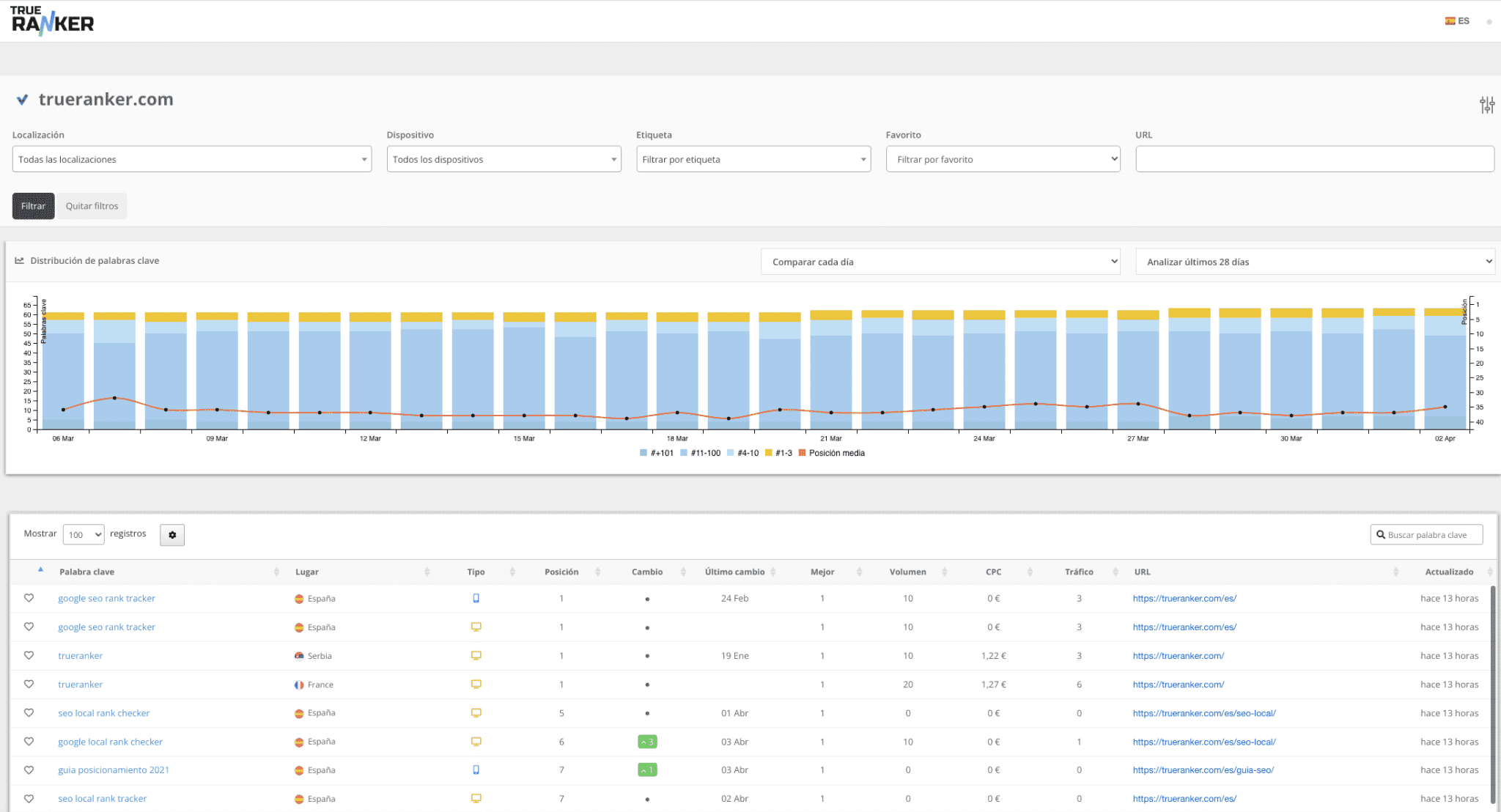Open the https://trueranker.com/es/guia-seo/ URL link
Viewport: 1501px width, 812px height.
pos(1203,770)
